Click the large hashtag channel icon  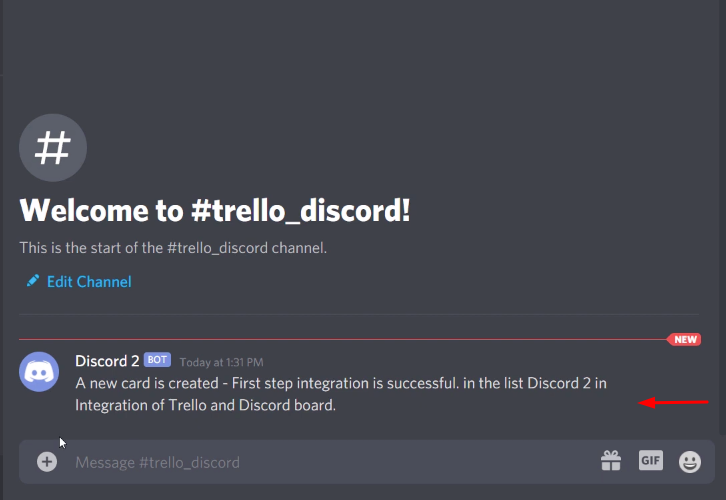53,148
